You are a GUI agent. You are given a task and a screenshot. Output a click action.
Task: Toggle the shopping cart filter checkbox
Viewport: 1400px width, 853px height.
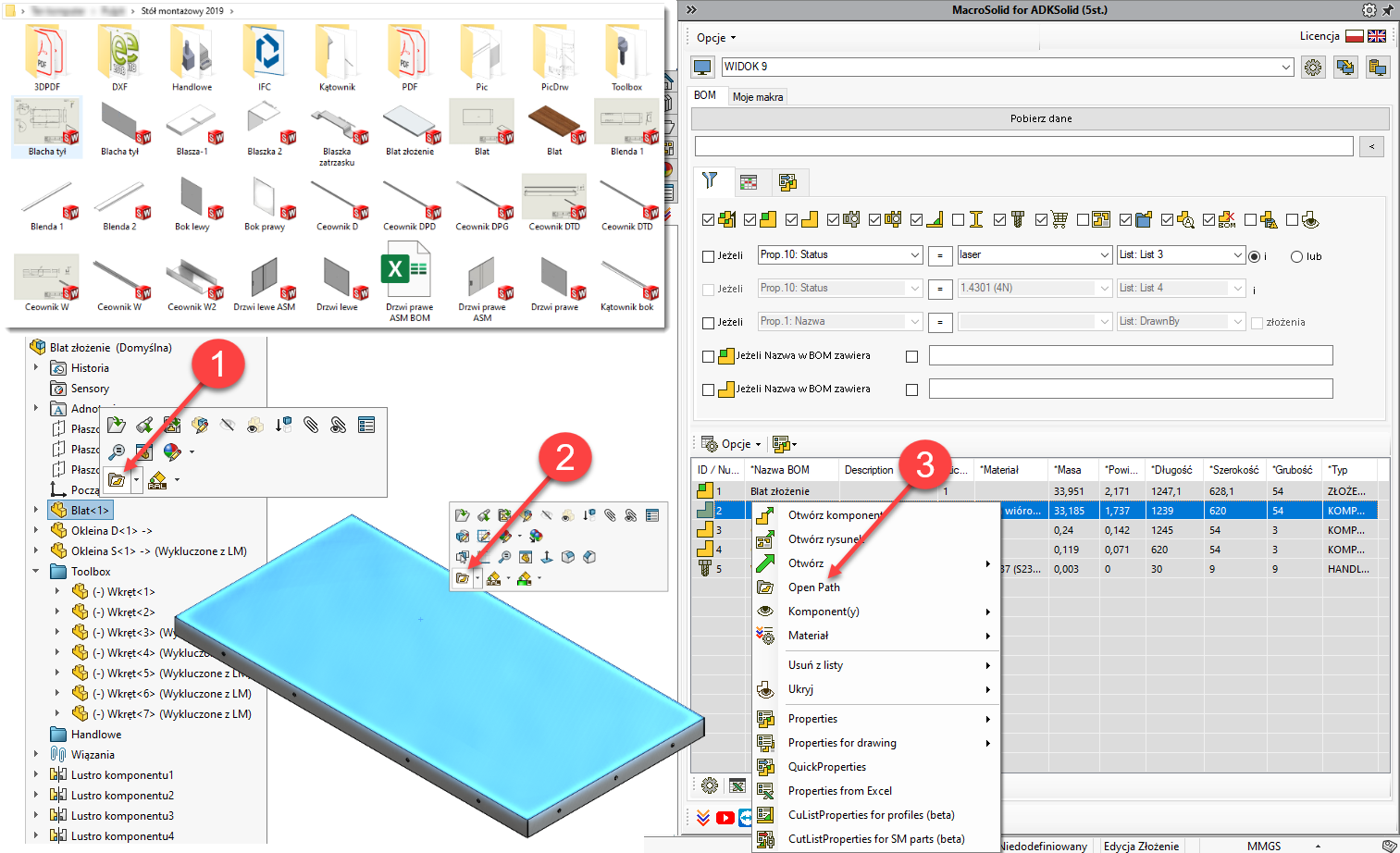1042,220
